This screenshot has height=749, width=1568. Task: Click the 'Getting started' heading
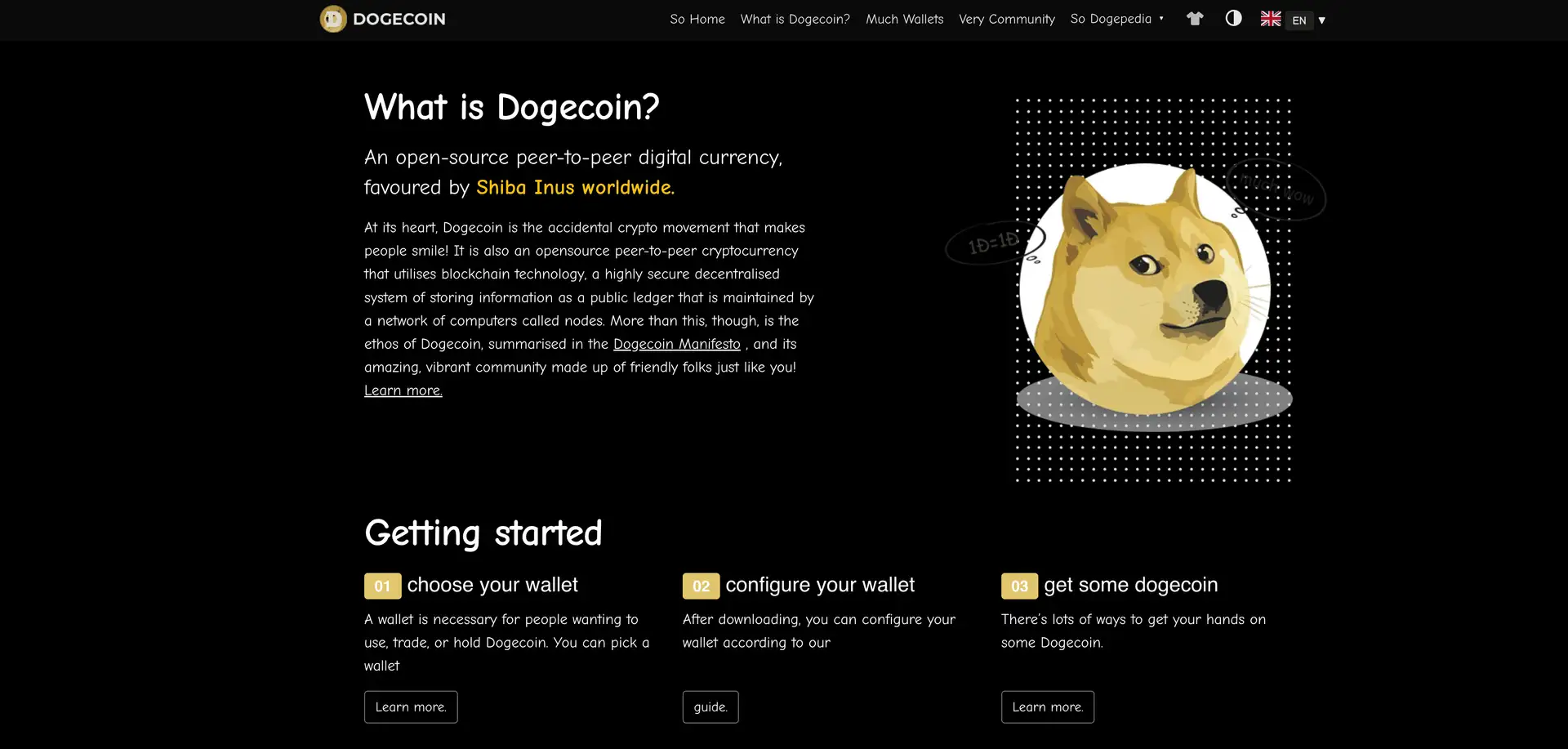click(483, 533)
